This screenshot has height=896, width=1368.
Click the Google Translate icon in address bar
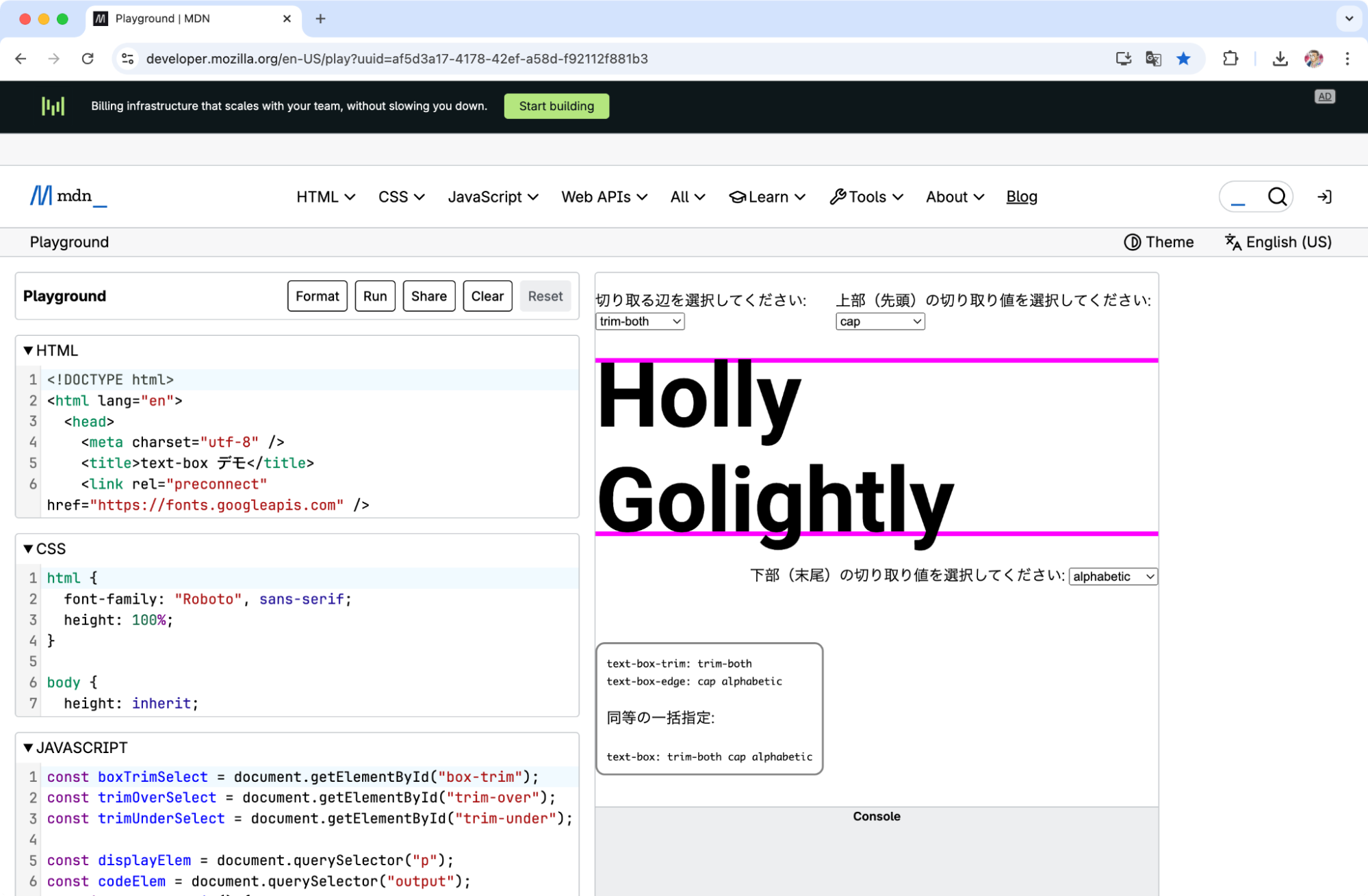[x=1153, y=59]
